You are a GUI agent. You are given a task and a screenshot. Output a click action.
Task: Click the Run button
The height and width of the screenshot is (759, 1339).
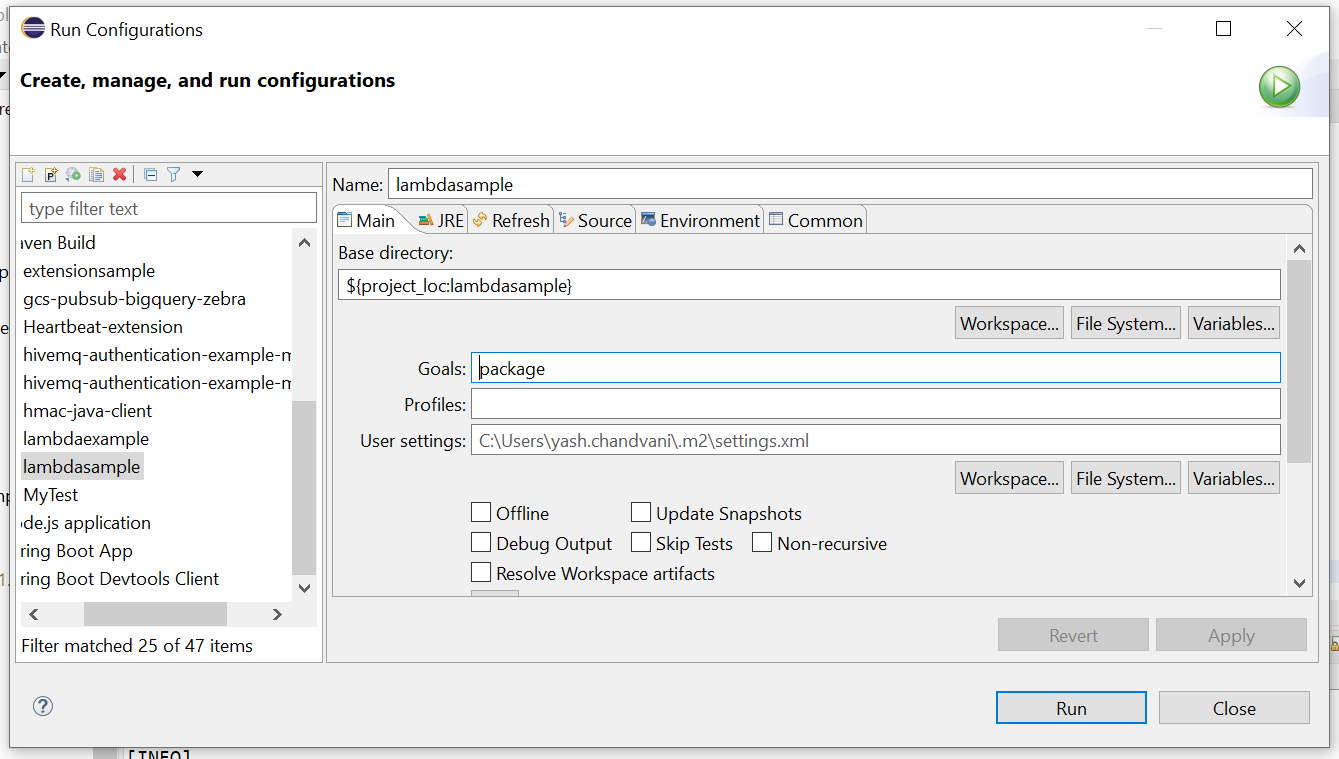click(x=1071, y=708)
